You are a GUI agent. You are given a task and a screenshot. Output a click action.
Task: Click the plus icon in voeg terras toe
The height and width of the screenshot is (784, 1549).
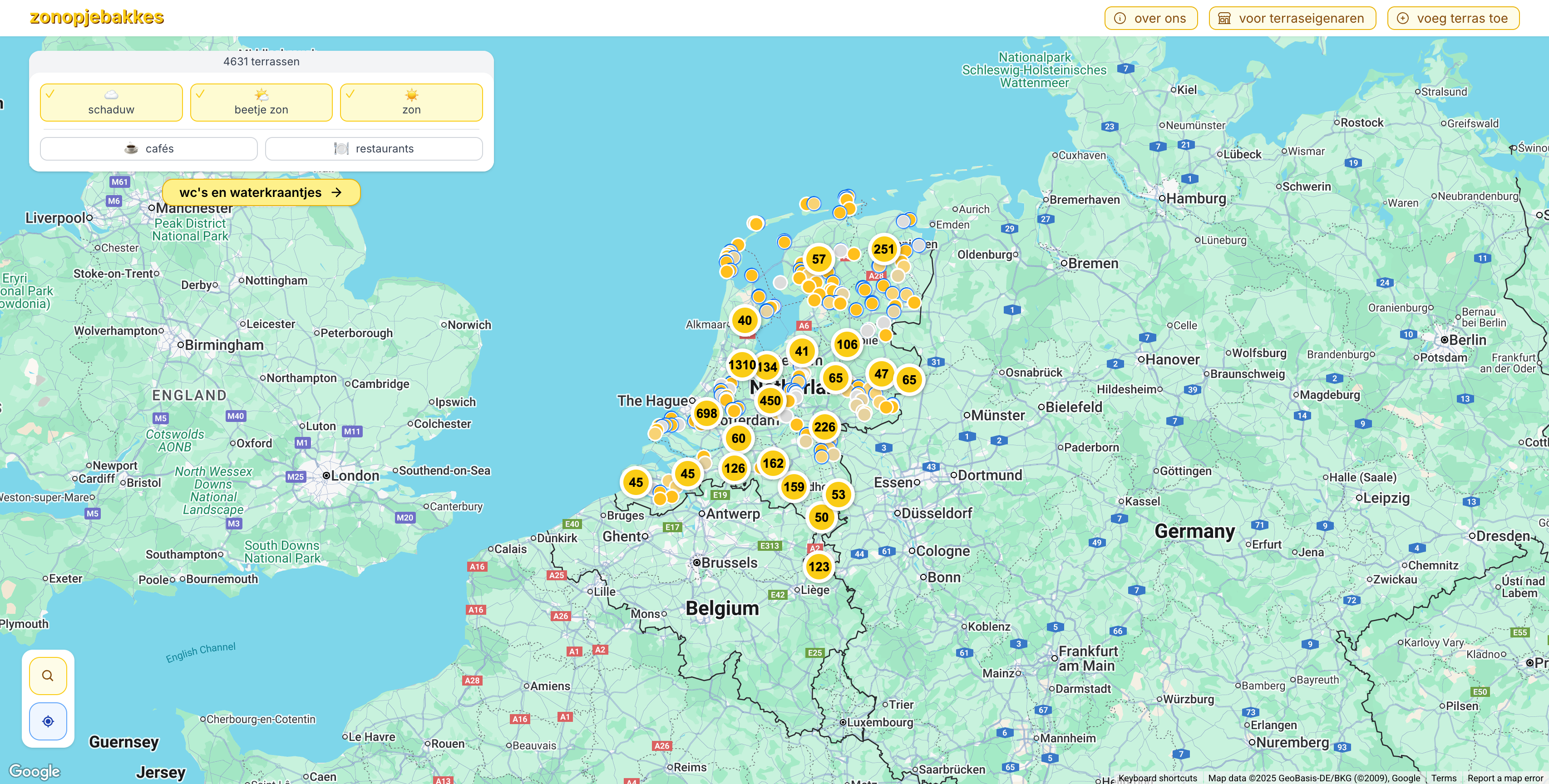pos(1403,18)
